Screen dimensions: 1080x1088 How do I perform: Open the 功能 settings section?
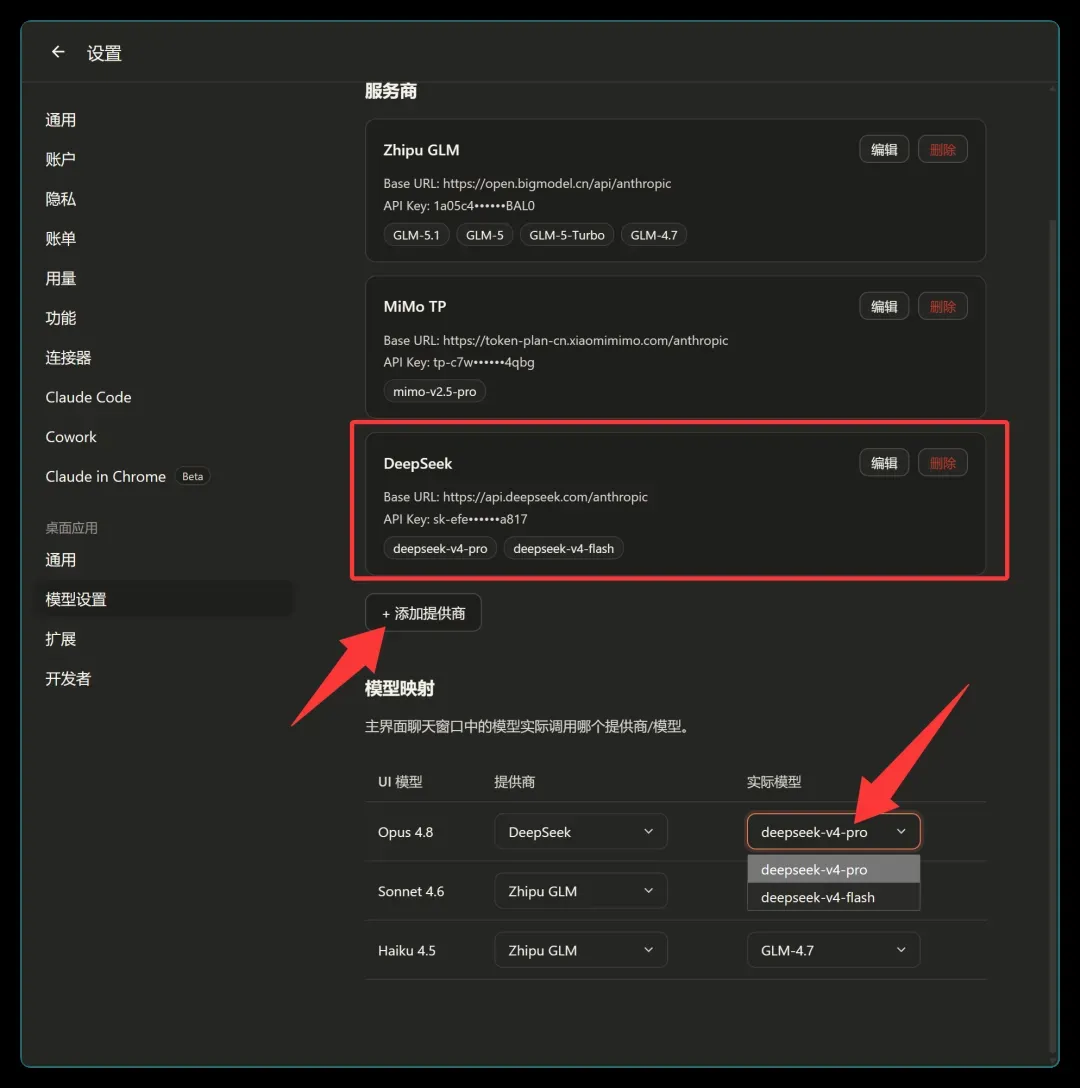(x=61, y=318)
